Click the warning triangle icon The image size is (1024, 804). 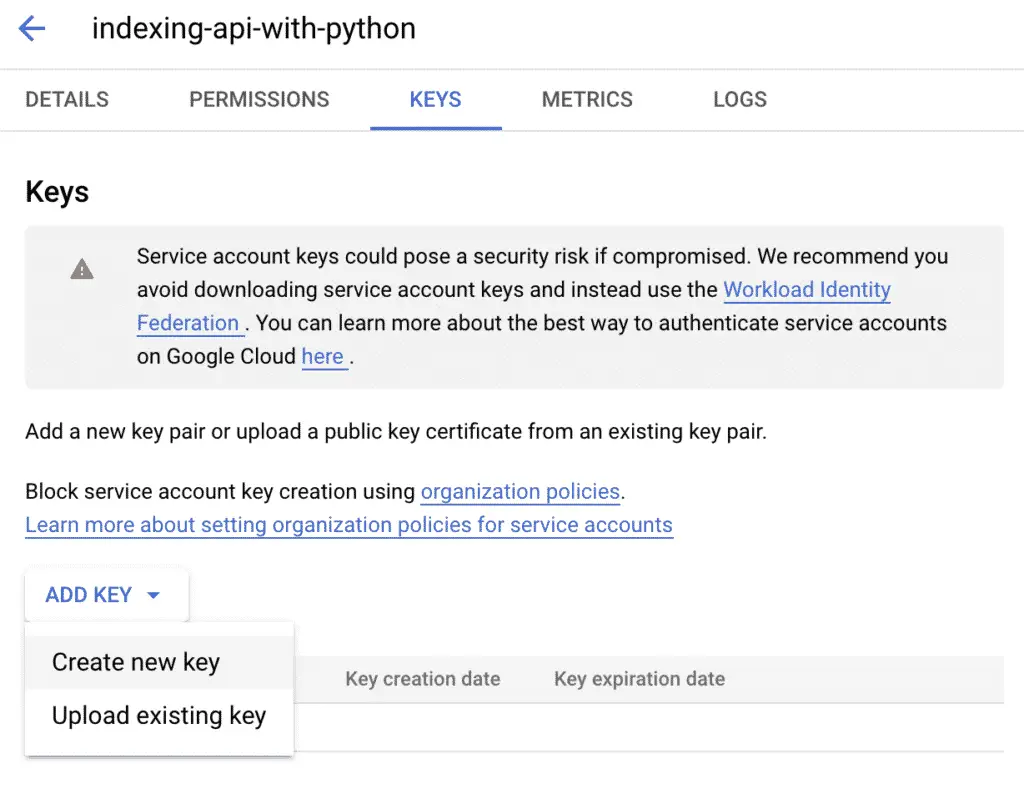point(82,268)
